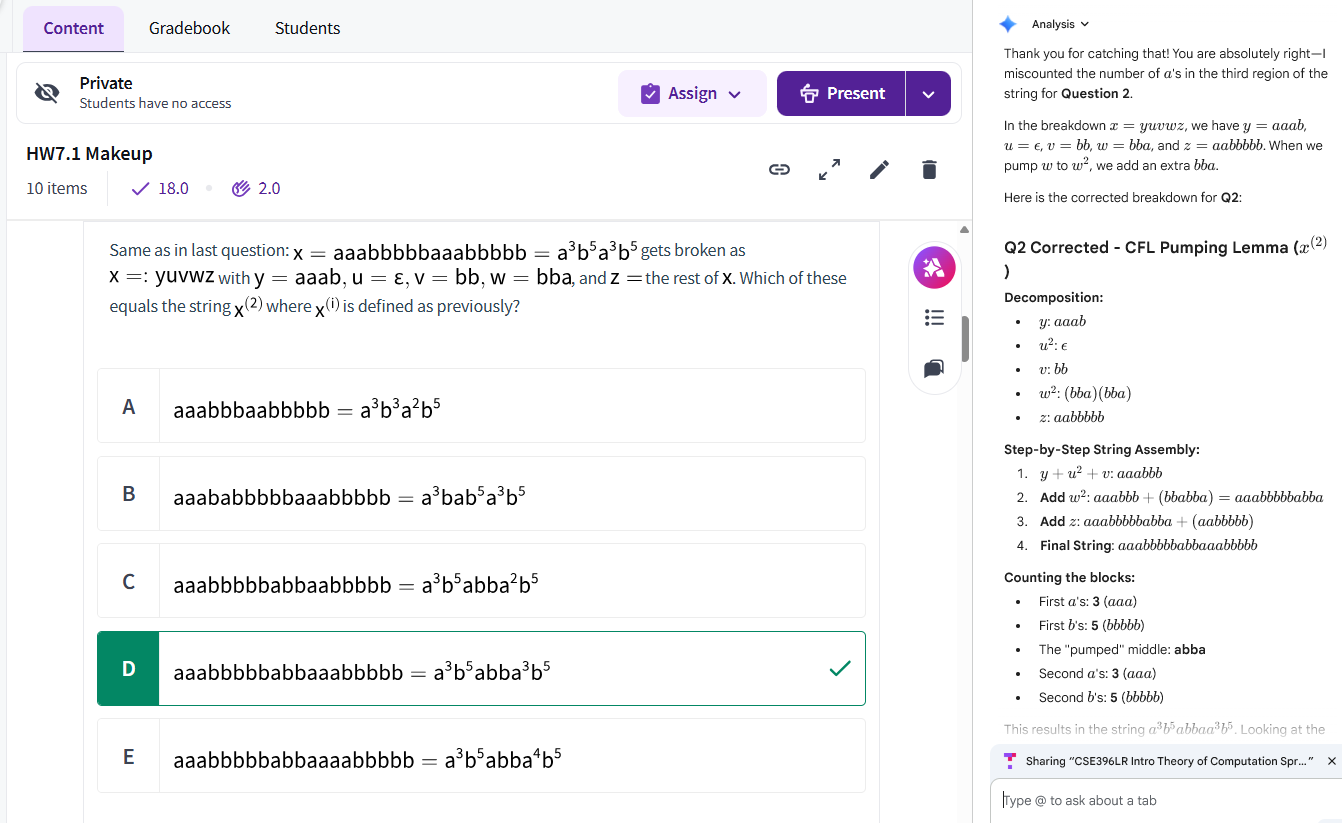Open the Assign dropdown
The height and width of the screenshot is (823, 1342).
(692, 93)
